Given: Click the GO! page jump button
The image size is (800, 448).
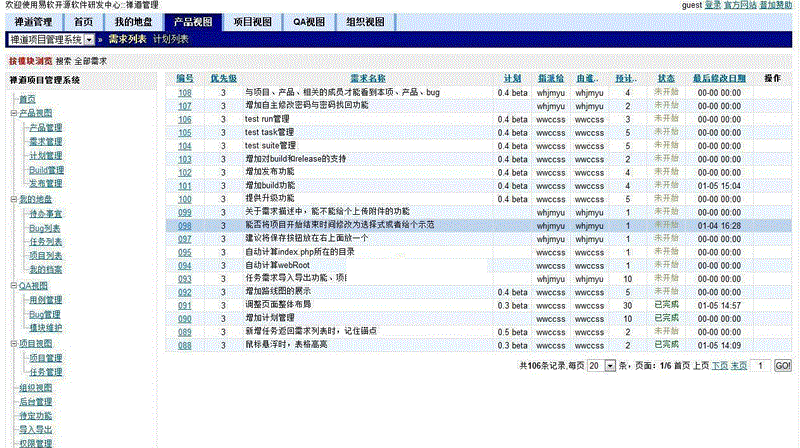Looking at the screenshot, I should coord(783,366).
